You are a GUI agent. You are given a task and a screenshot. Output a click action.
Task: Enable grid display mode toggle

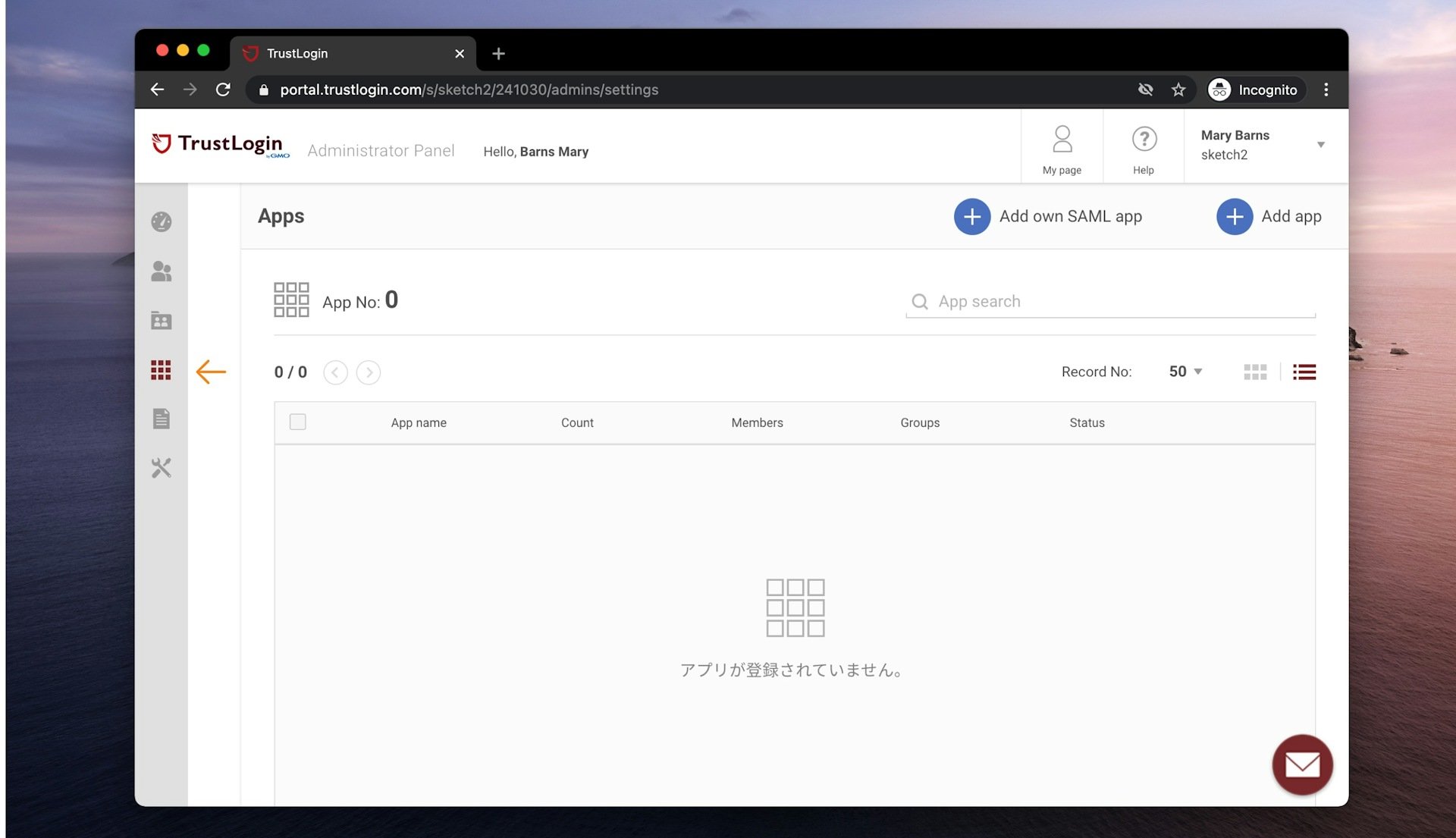click(1256, 372)
